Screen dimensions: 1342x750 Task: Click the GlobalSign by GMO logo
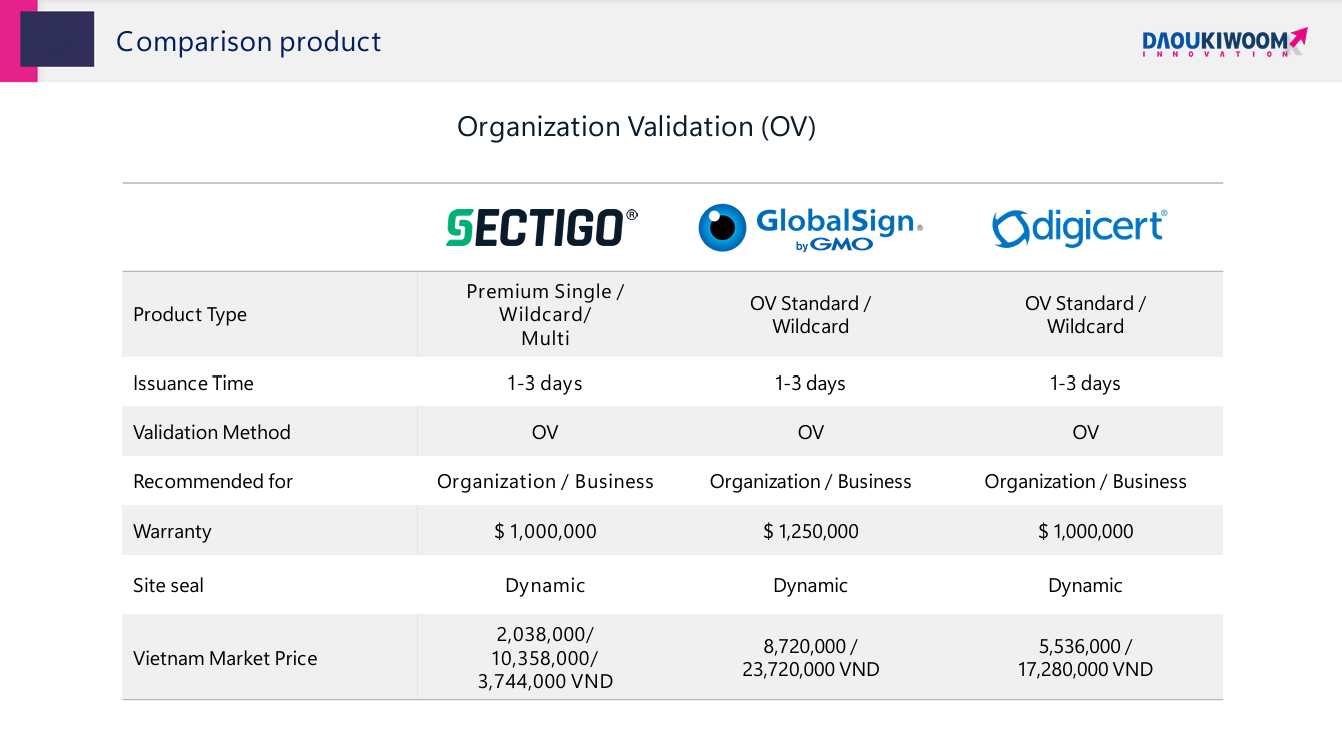tap(810, 228)
